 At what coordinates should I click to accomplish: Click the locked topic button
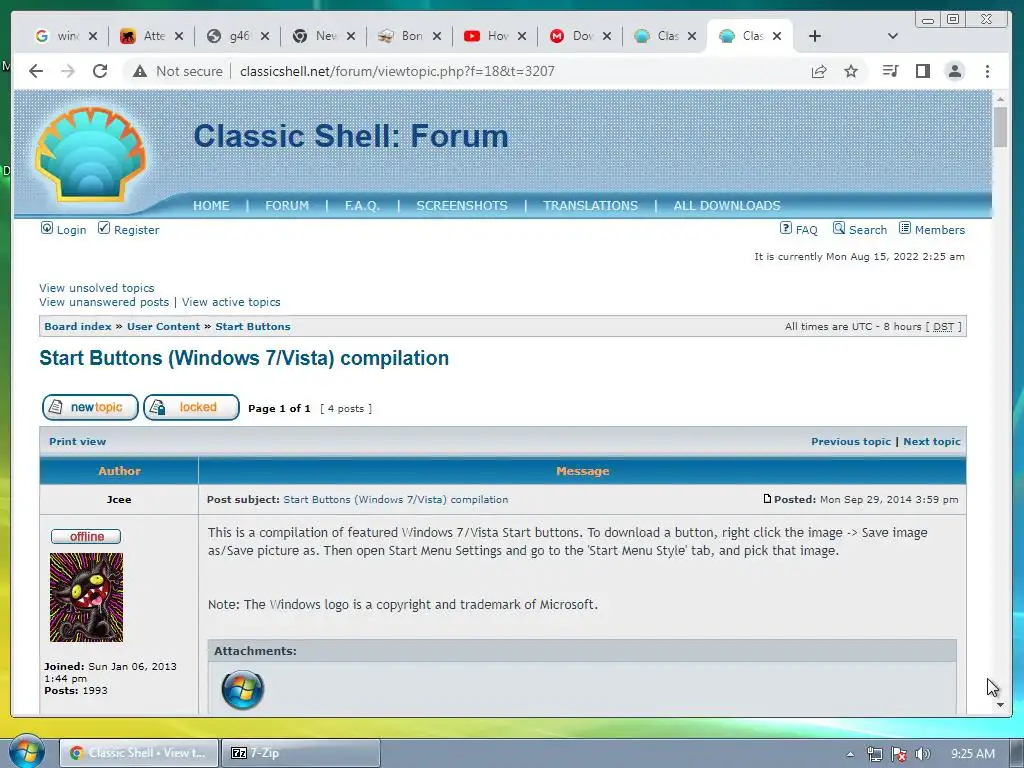(191, 408)
